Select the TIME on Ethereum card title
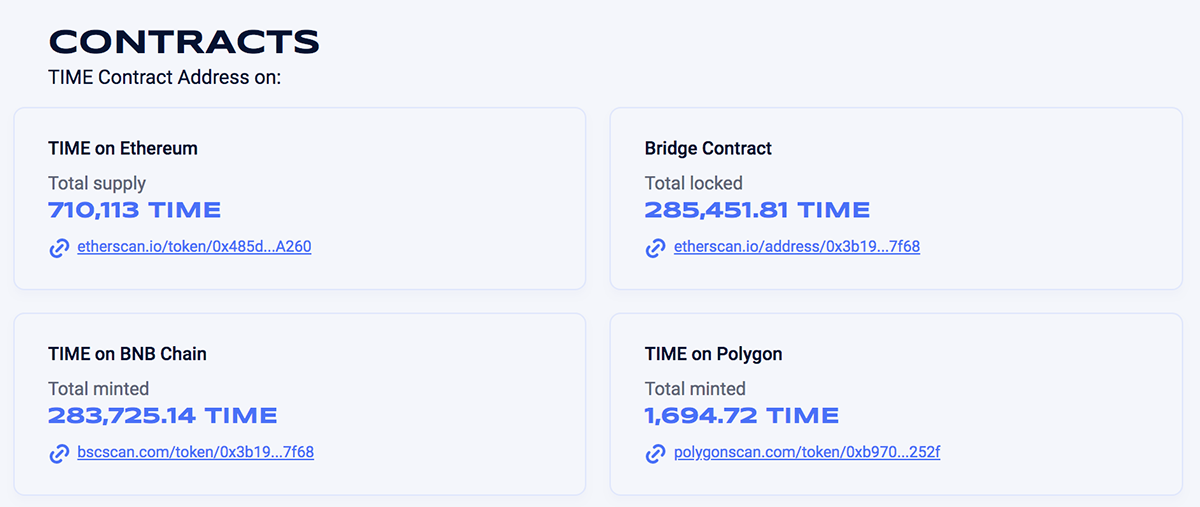Screen dimensions: 1200x507 tap(123, 148)
